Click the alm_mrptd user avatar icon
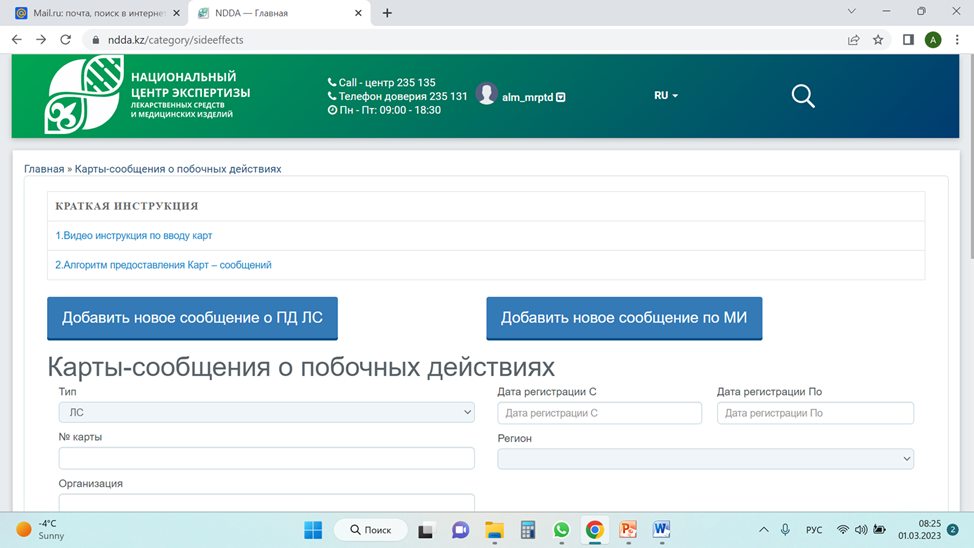This screenshot has width=974, height=548. tap(486, 94)
